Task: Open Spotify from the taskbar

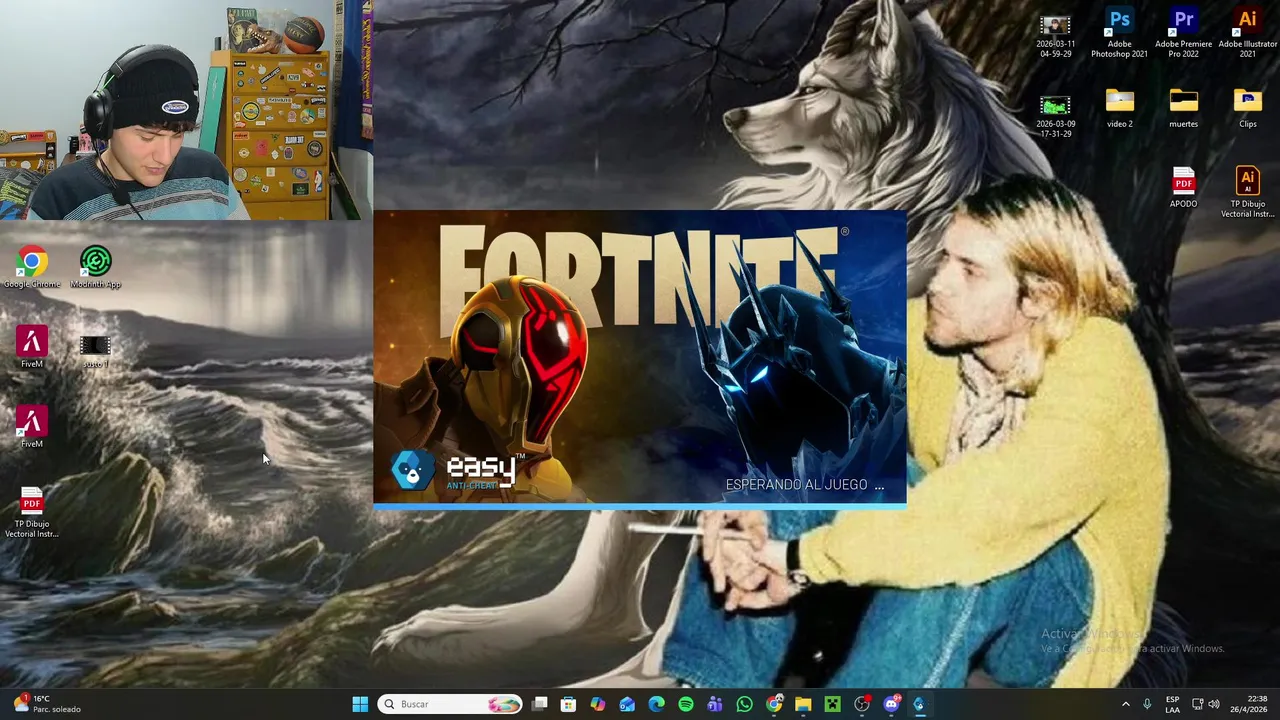Action: coord(685,704)
